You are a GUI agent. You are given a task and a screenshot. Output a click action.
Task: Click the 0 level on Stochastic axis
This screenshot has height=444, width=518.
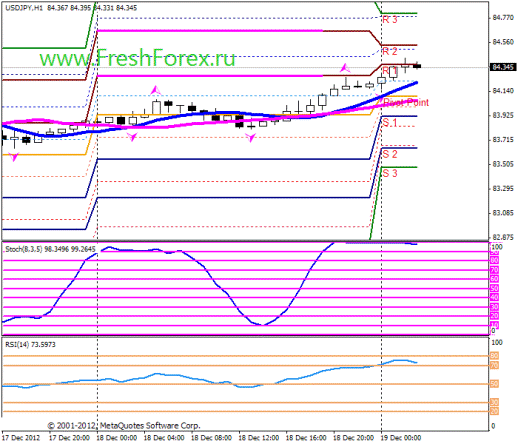point(493,331)
